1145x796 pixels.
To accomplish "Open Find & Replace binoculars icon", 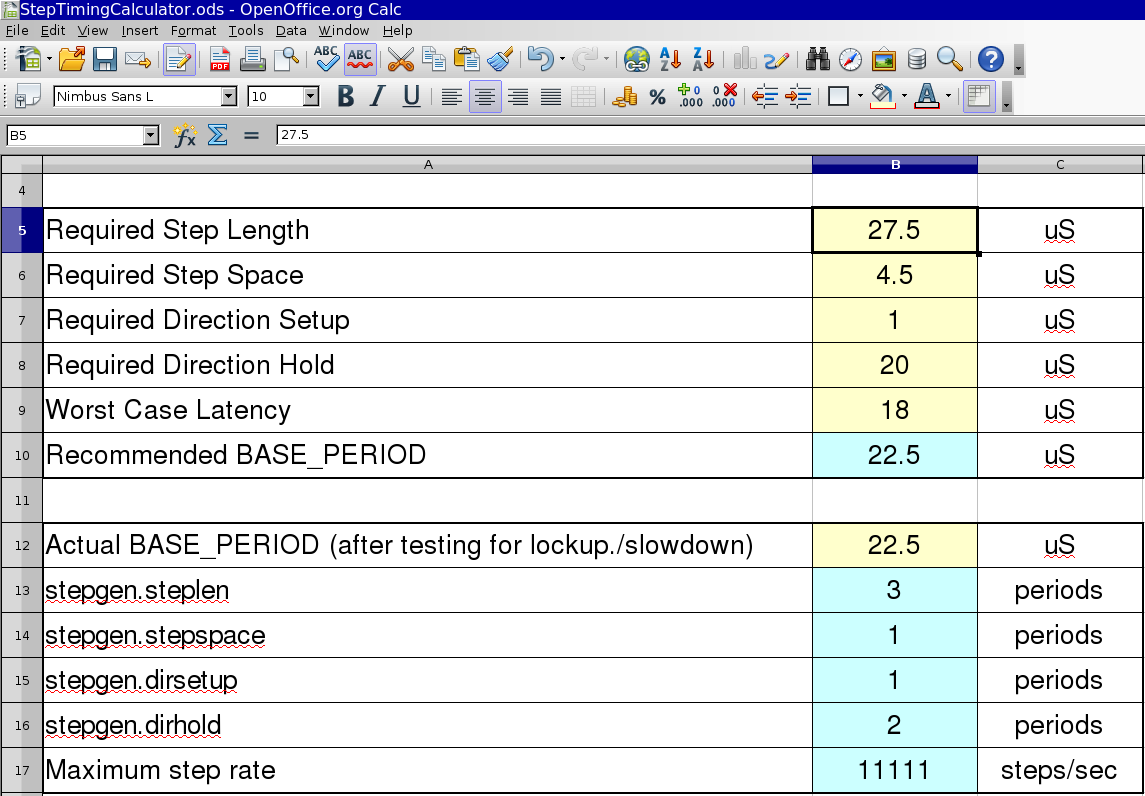I will [x=817, y=59].
